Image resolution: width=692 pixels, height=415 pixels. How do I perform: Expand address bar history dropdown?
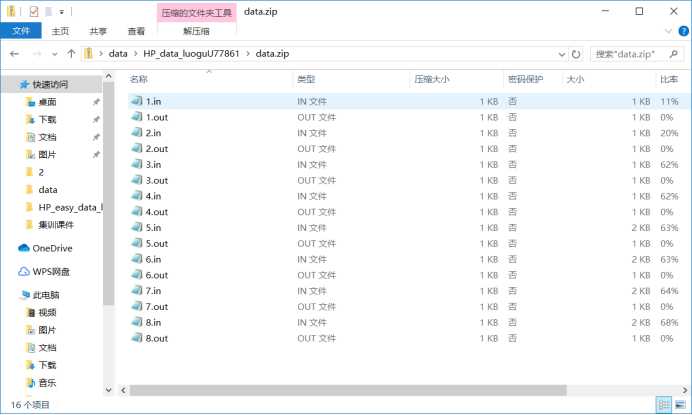click(x=562, y=54)
